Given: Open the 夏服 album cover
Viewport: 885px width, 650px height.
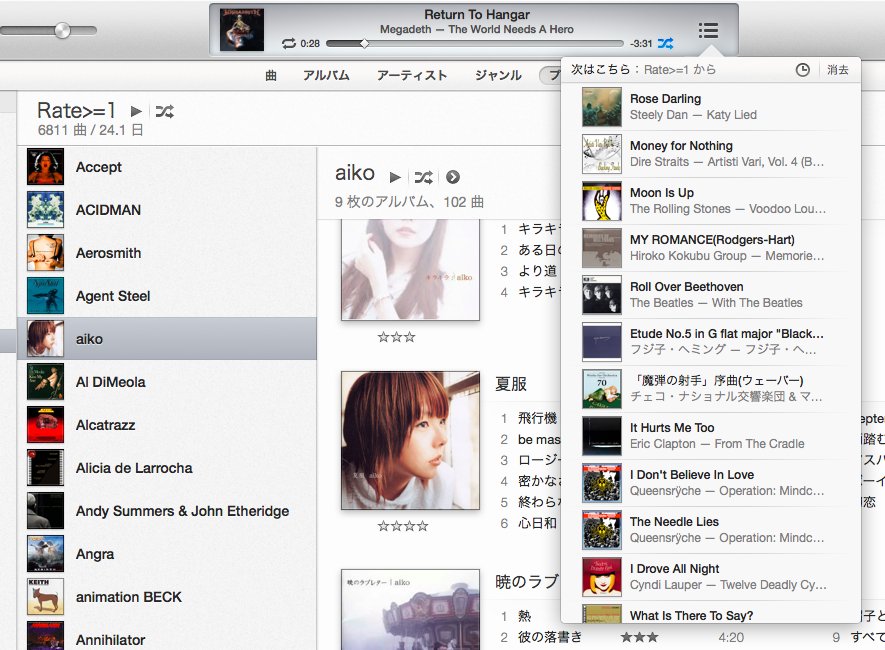Looking at the screenshot, I should pos(410,440).
